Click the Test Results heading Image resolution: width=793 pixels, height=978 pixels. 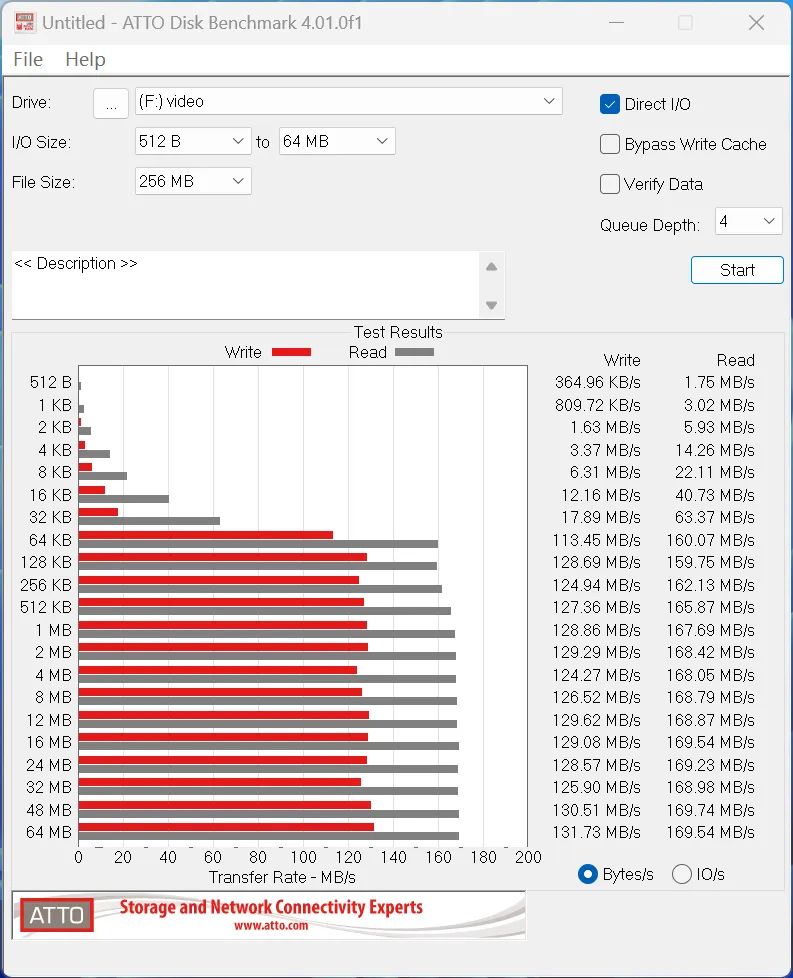(x=398, y=332)
